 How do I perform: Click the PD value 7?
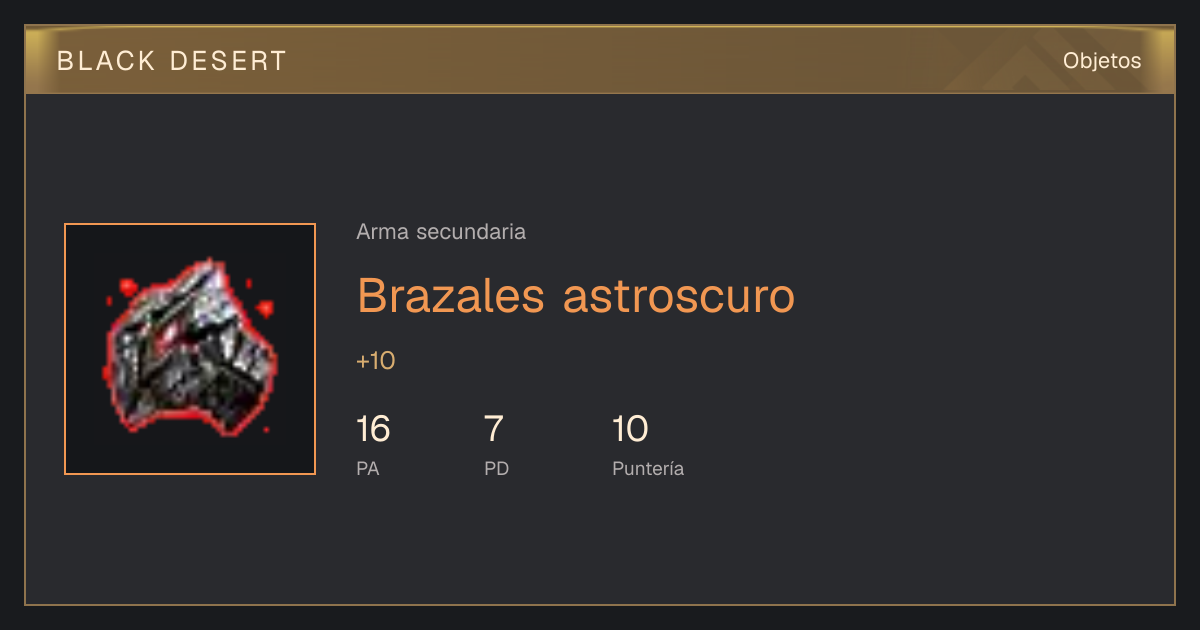pos(494,429)
